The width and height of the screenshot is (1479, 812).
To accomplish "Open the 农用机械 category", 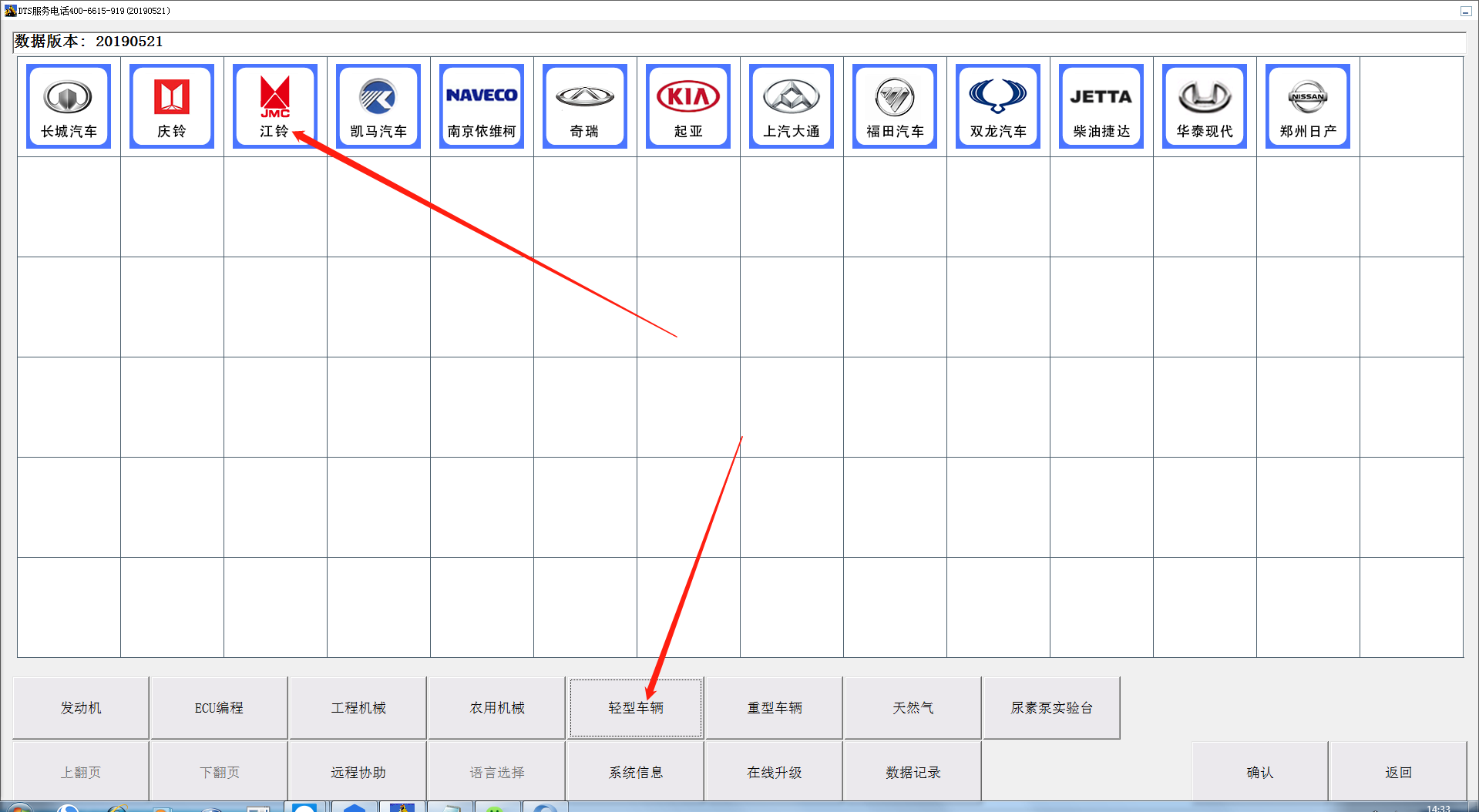I will (x=497, y=708).
